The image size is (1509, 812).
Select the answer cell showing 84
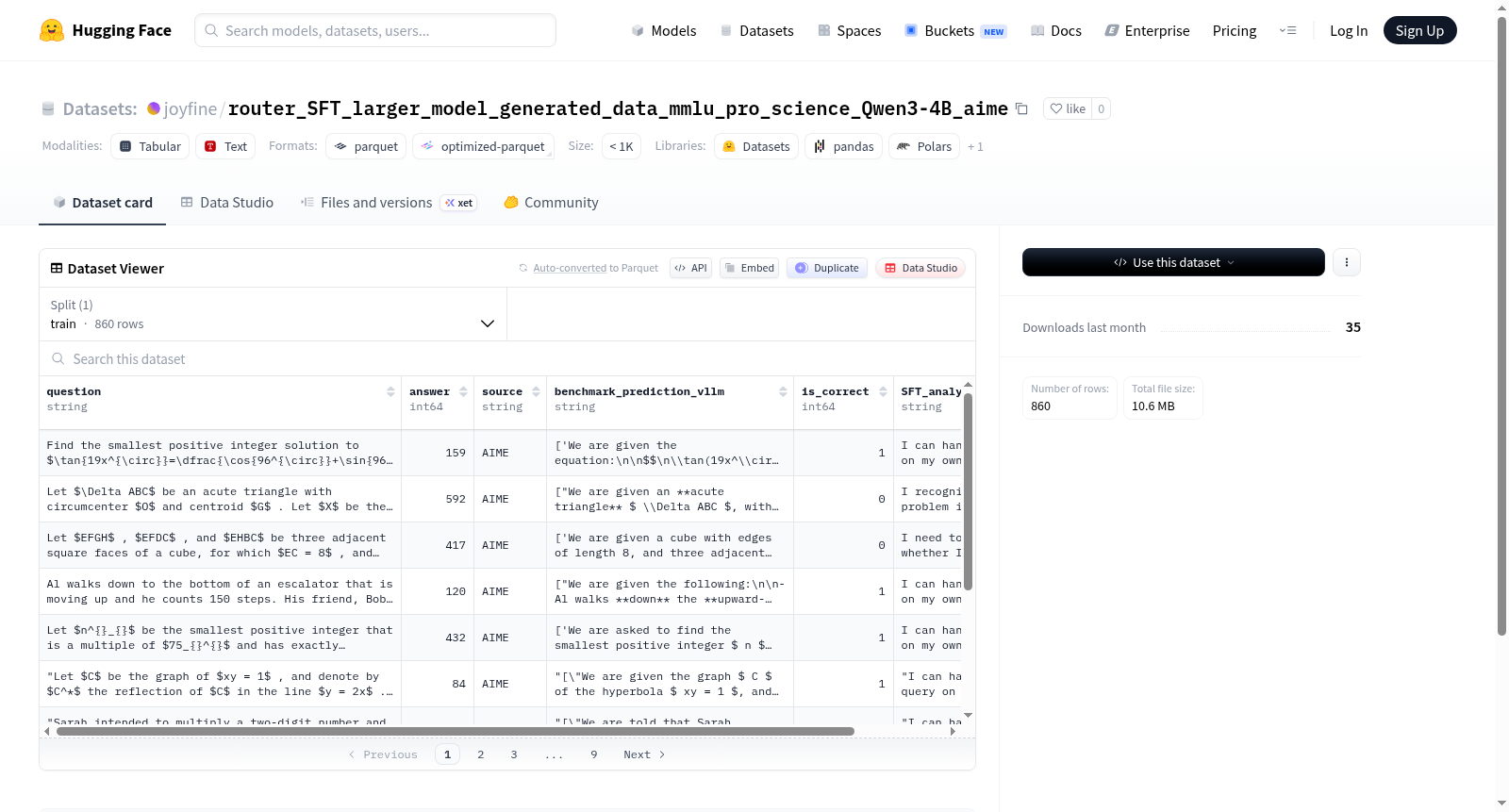click(x=438, y=684)
